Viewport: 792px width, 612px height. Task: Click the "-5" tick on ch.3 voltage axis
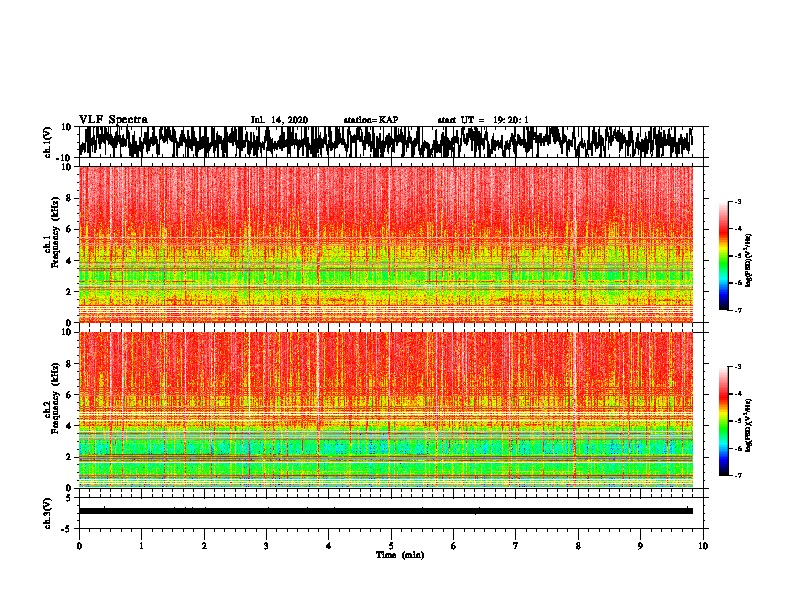tap(67, 529)
